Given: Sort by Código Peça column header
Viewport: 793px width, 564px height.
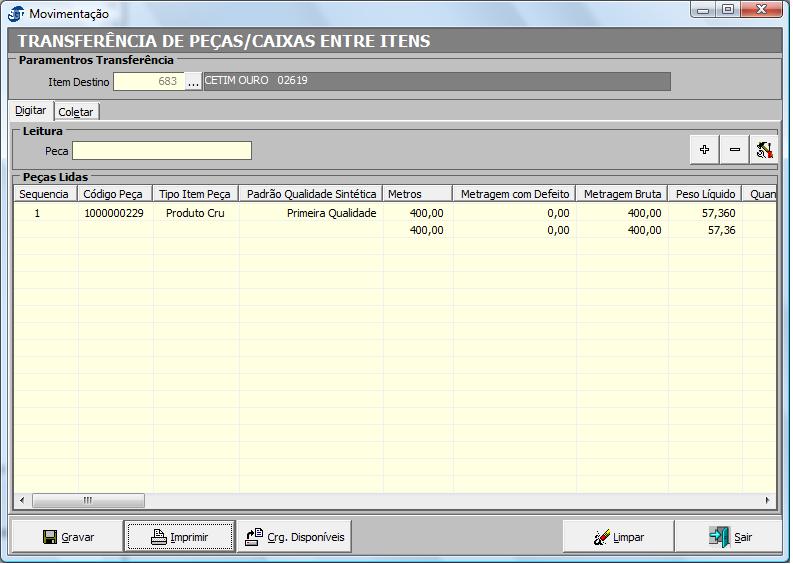Looking at the screenshot, I should 115,194.
